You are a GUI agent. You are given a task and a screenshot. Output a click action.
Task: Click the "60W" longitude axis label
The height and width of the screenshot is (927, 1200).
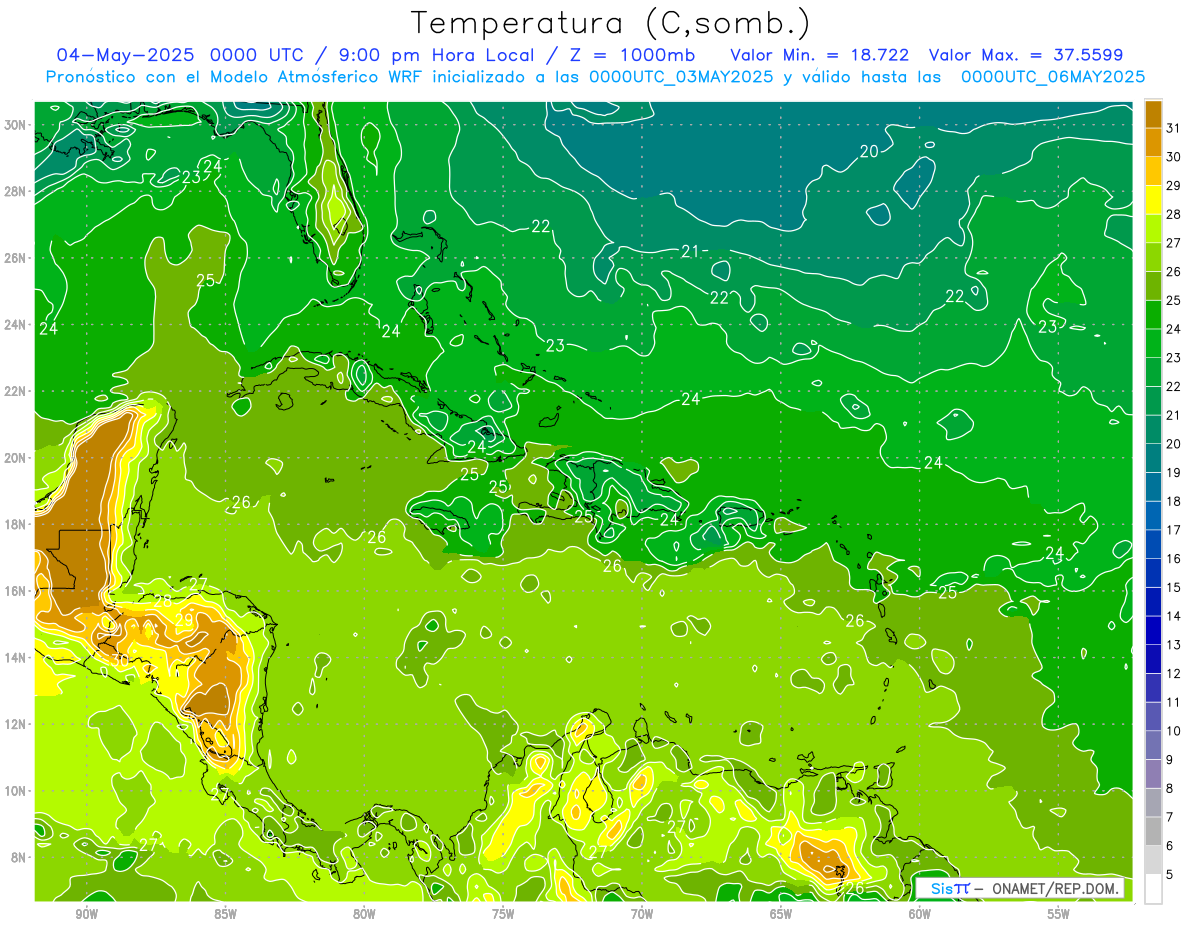pyautogui.click(x=920, y=913)
